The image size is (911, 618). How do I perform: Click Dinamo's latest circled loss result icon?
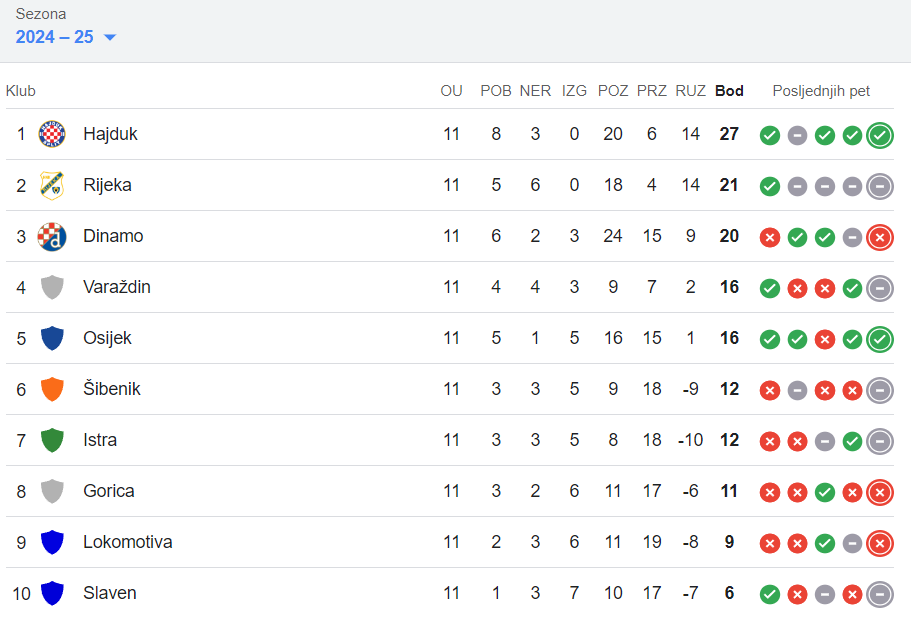point(880,237)
